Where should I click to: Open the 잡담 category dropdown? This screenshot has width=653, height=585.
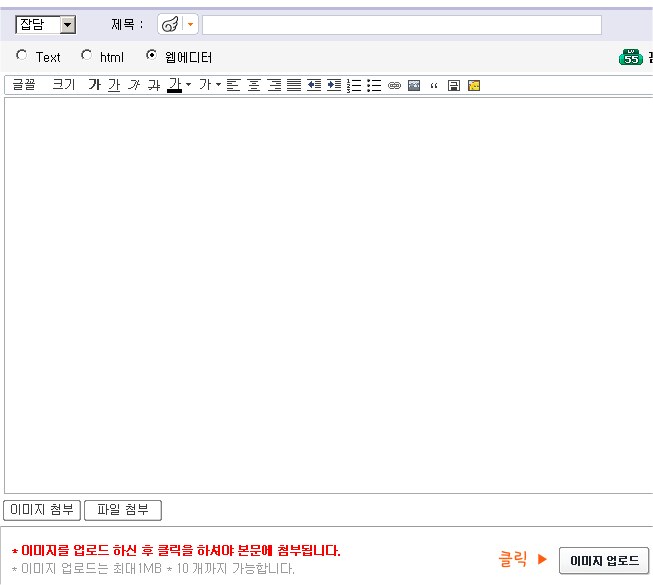pyautogui.click(x=68, y=25)
